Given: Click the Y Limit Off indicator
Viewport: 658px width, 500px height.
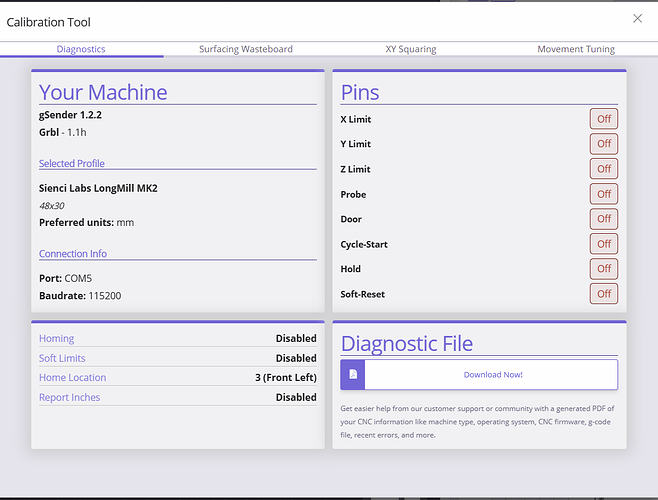Looking at the screenshot, I should click(604, 144).
